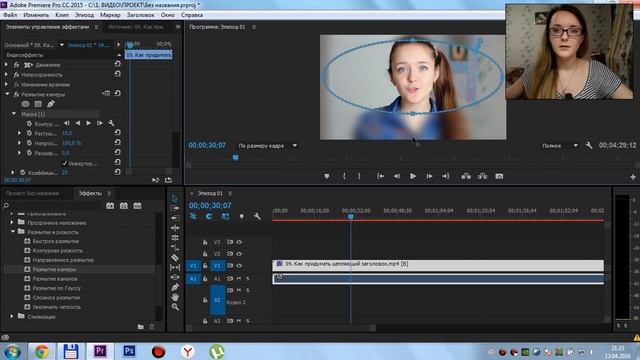Play the program monitor video
Viewport: 640px width, 360px height.
click(413, 176)
